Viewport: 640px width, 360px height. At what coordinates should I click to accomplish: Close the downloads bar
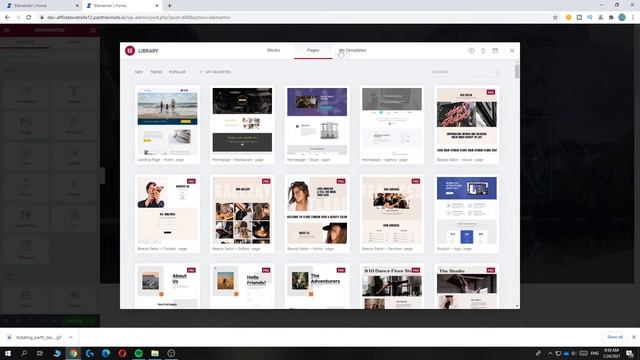[x=633, y=337]
